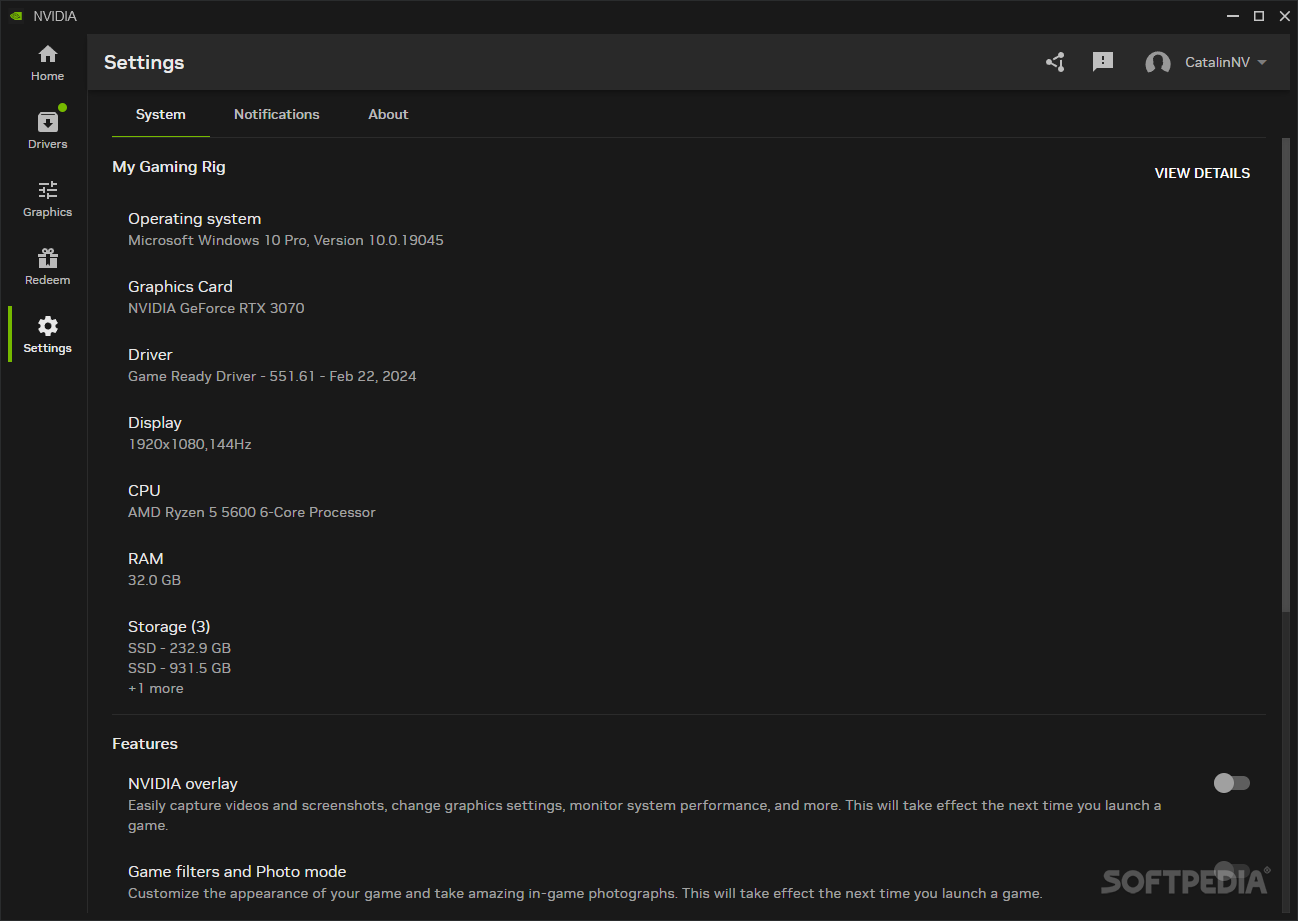This screenshot has width=1298, height=921.
Task: Expand the CatalinNV account dropdown arrow
Action: [x=1262, y=62]
